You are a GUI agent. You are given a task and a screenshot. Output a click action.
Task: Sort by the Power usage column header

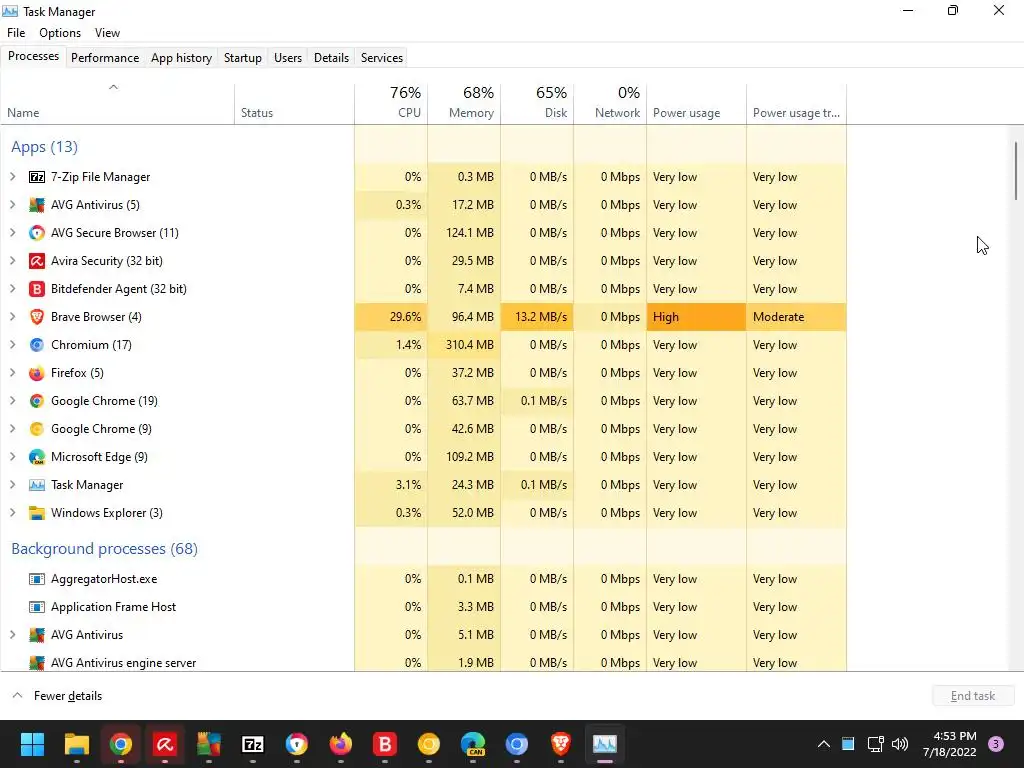pyautogui.click(x=697, y=103)
